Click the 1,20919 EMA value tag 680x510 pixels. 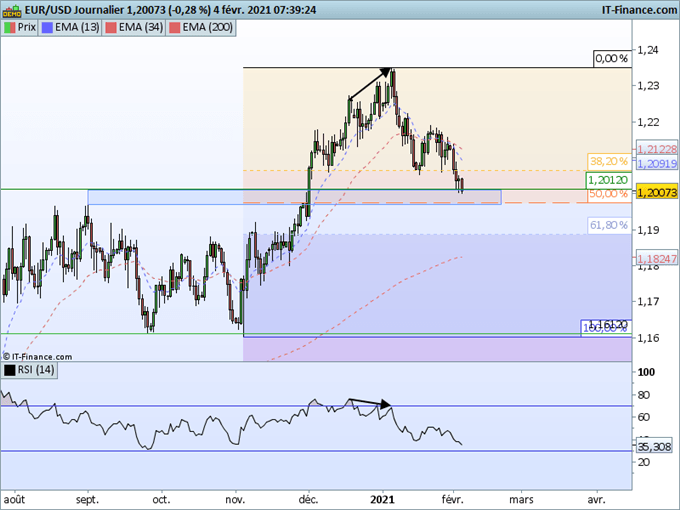tap(657, 163)
